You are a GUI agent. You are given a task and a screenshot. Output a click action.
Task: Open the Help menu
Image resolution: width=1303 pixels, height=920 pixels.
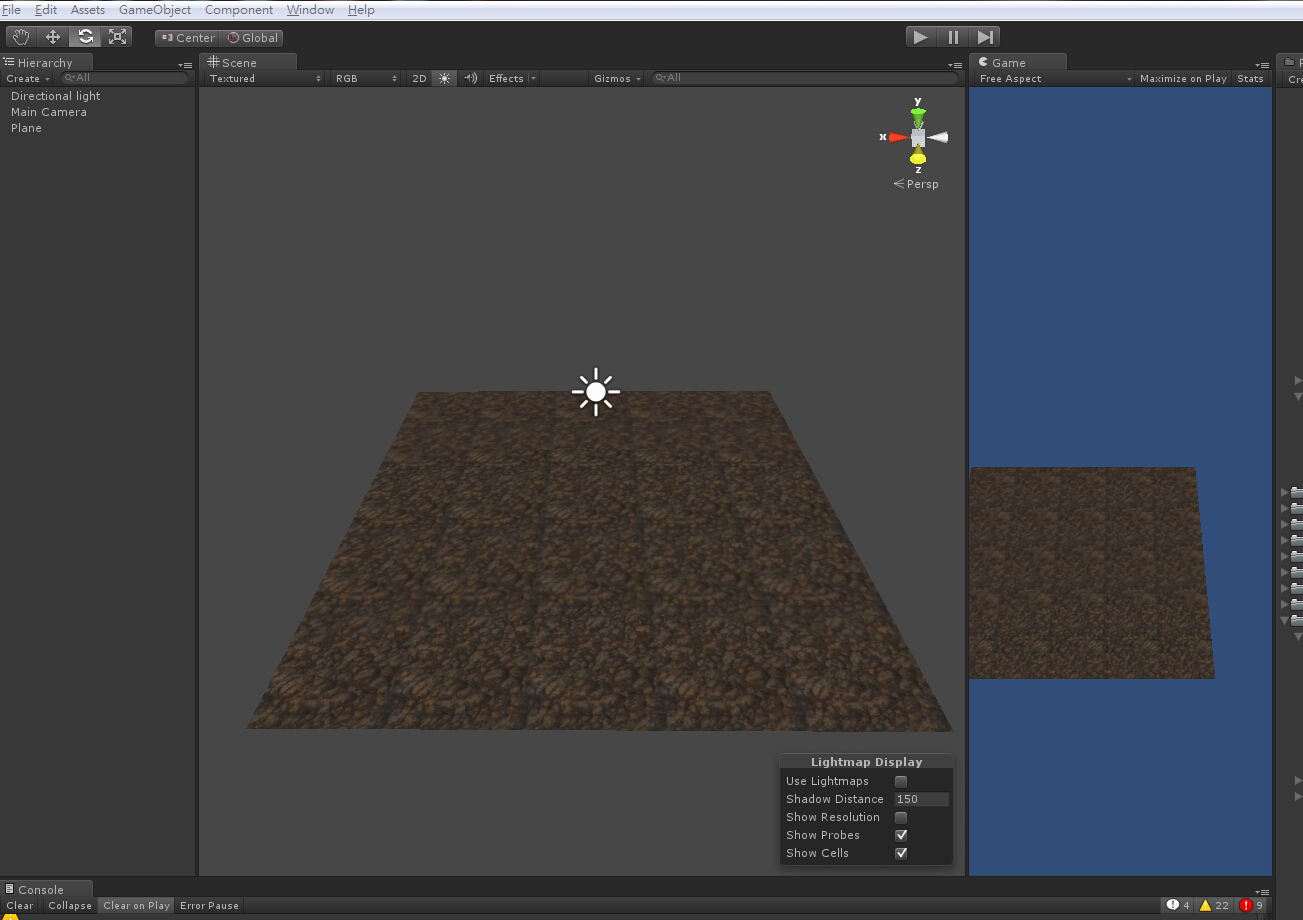(361, 10)
